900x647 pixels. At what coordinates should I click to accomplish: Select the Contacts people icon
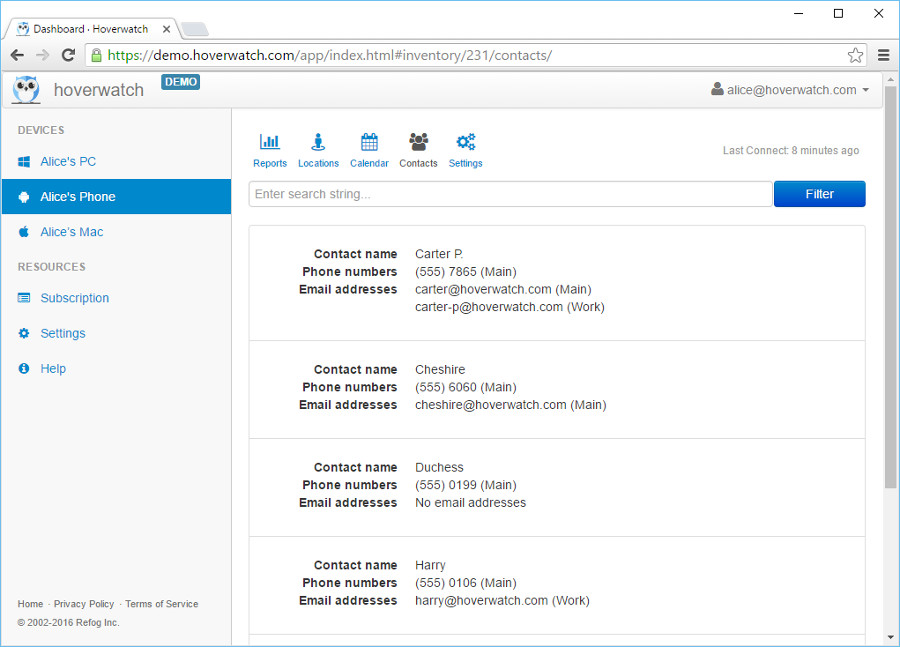(x=418, y=142)
